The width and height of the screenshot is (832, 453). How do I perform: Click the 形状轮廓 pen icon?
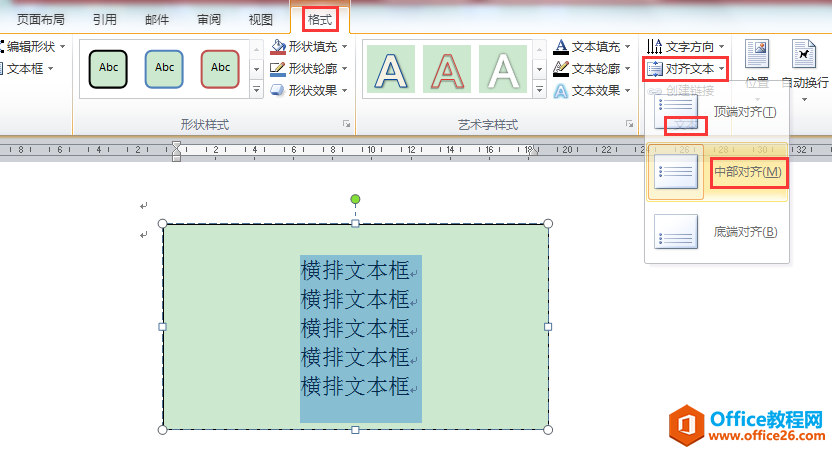pyautogui.click(x=278, y=68)
